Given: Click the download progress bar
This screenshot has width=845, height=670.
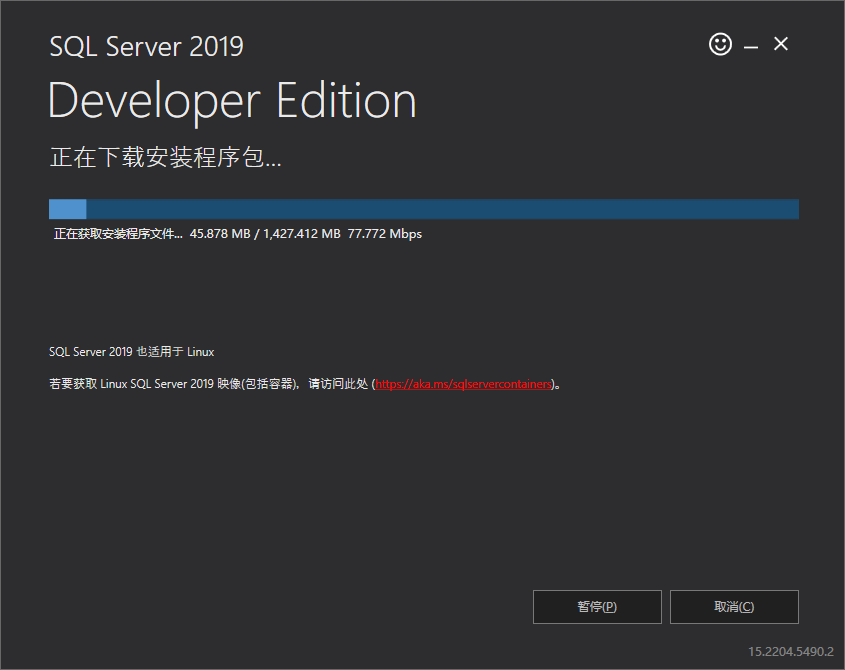Looking at the screenshot, I should tap(424, 209).
